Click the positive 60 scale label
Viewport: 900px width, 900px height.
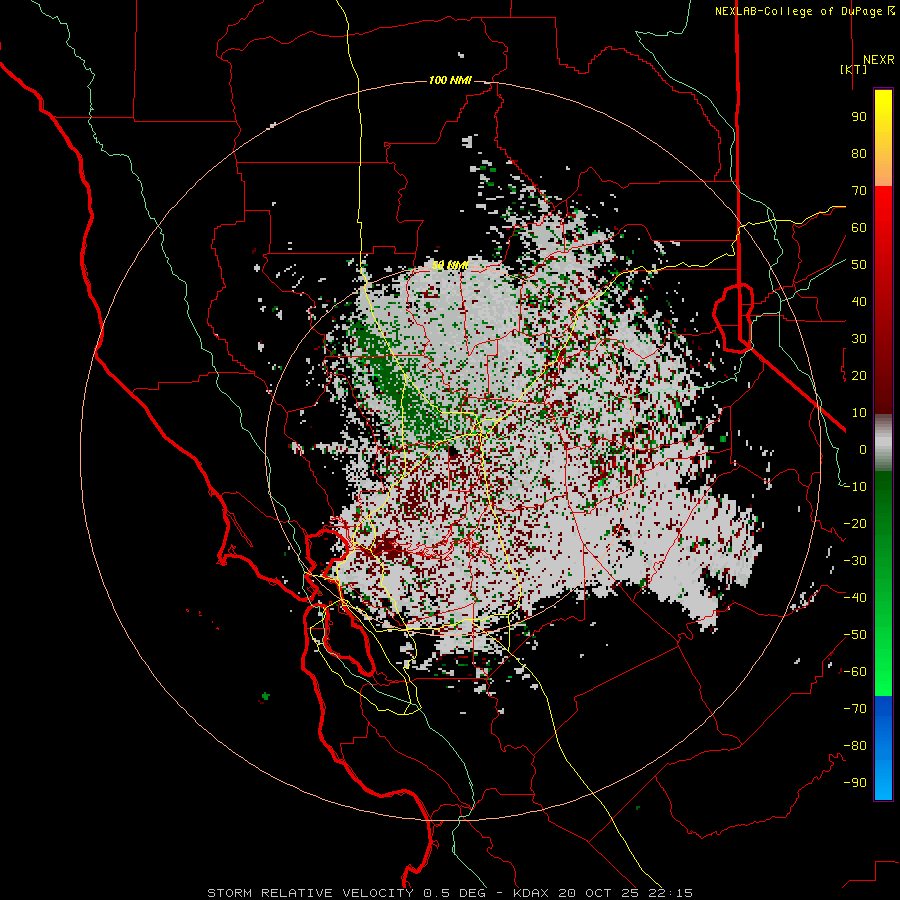pyautogui.click(x=859, y=228)
